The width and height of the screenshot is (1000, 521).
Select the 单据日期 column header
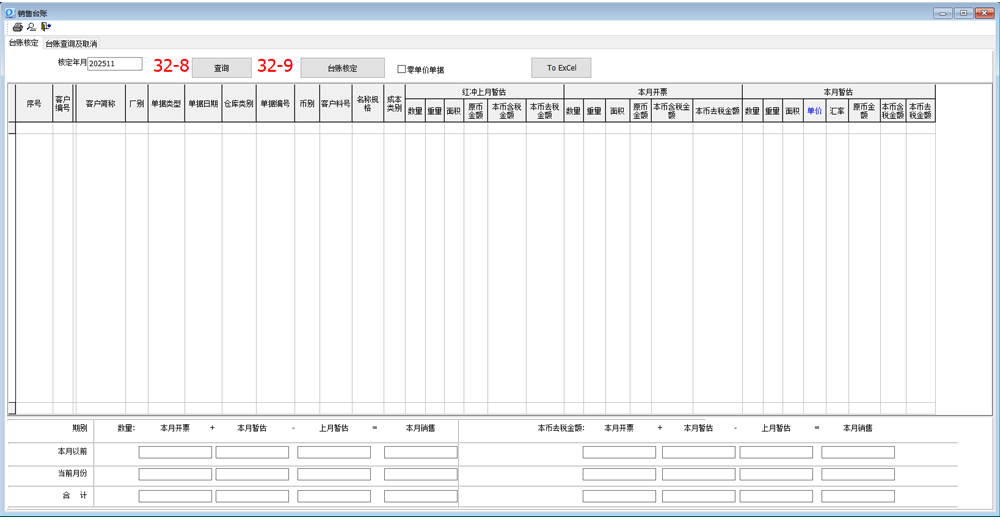(203, 103)
